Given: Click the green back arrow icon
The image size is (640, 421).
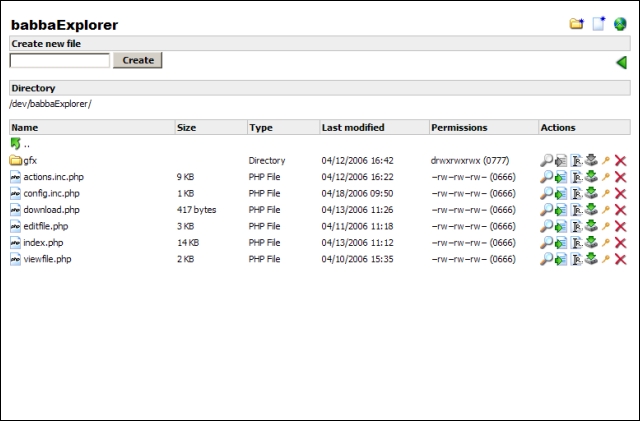Looking at the screenshot, I should 621,63.
